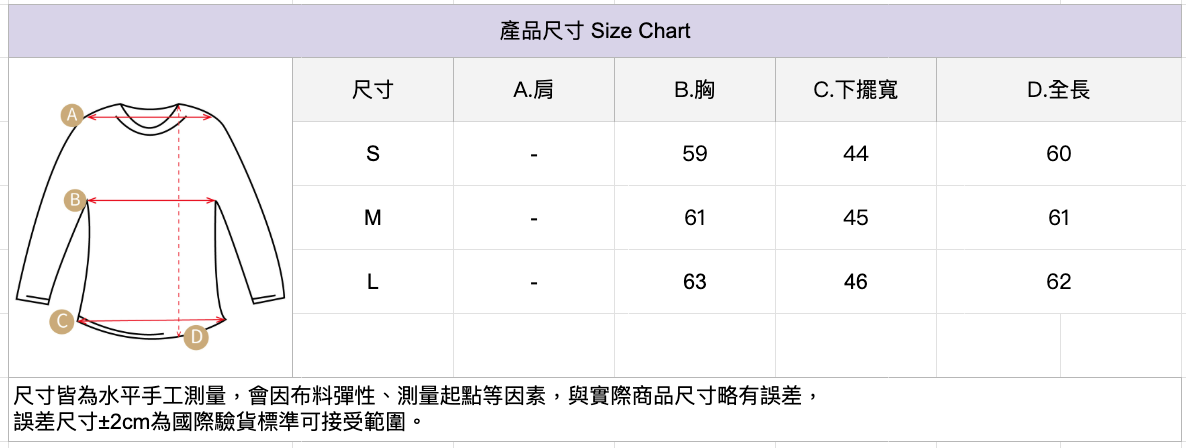Select the S size row label
The image size is (1186, 448).
(373, 154)
